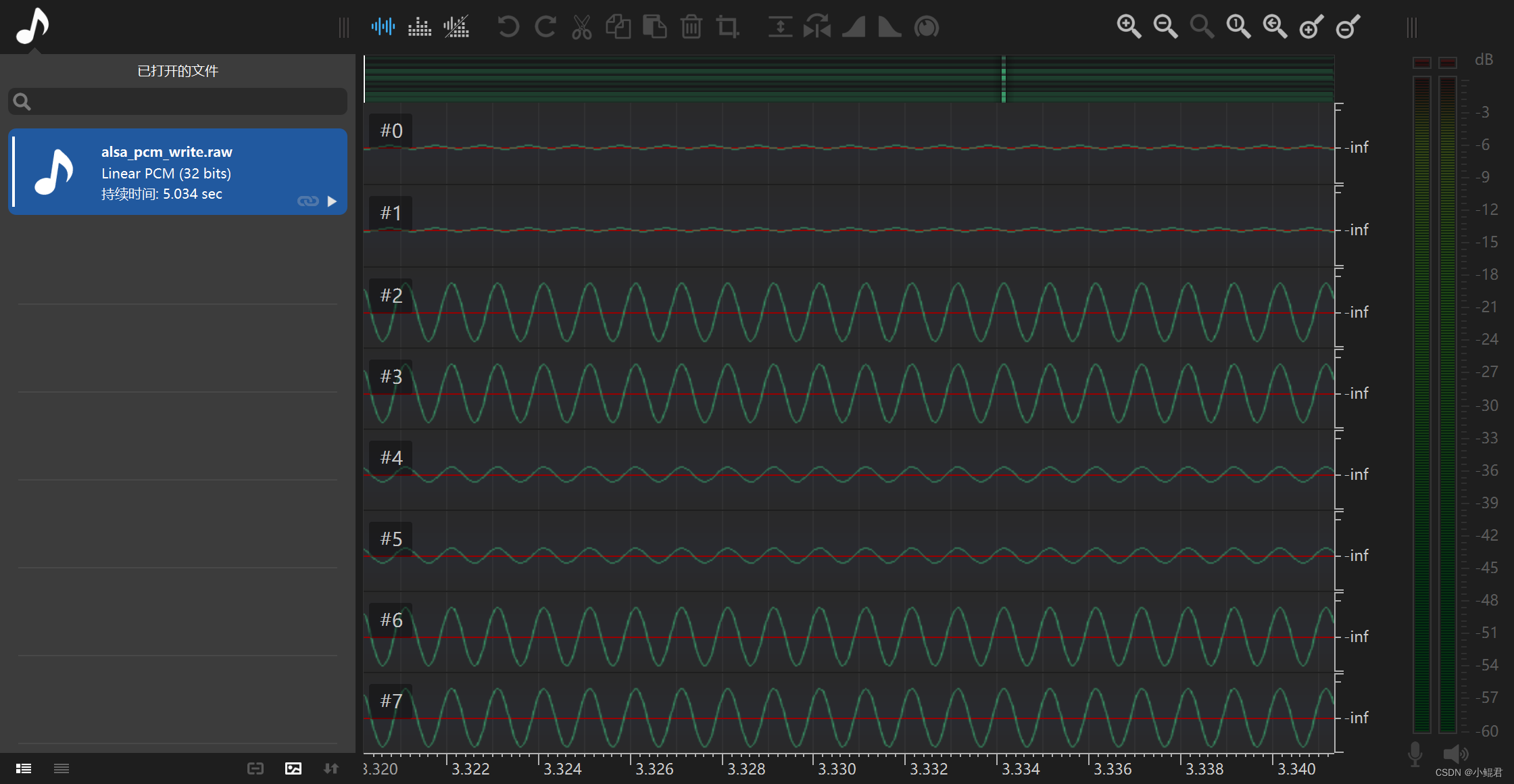Image resolution: width=1514 pixels, height=784 pixels.
Task: Click the toolbar drag handle near view icons
Action: tap(344, 28)
